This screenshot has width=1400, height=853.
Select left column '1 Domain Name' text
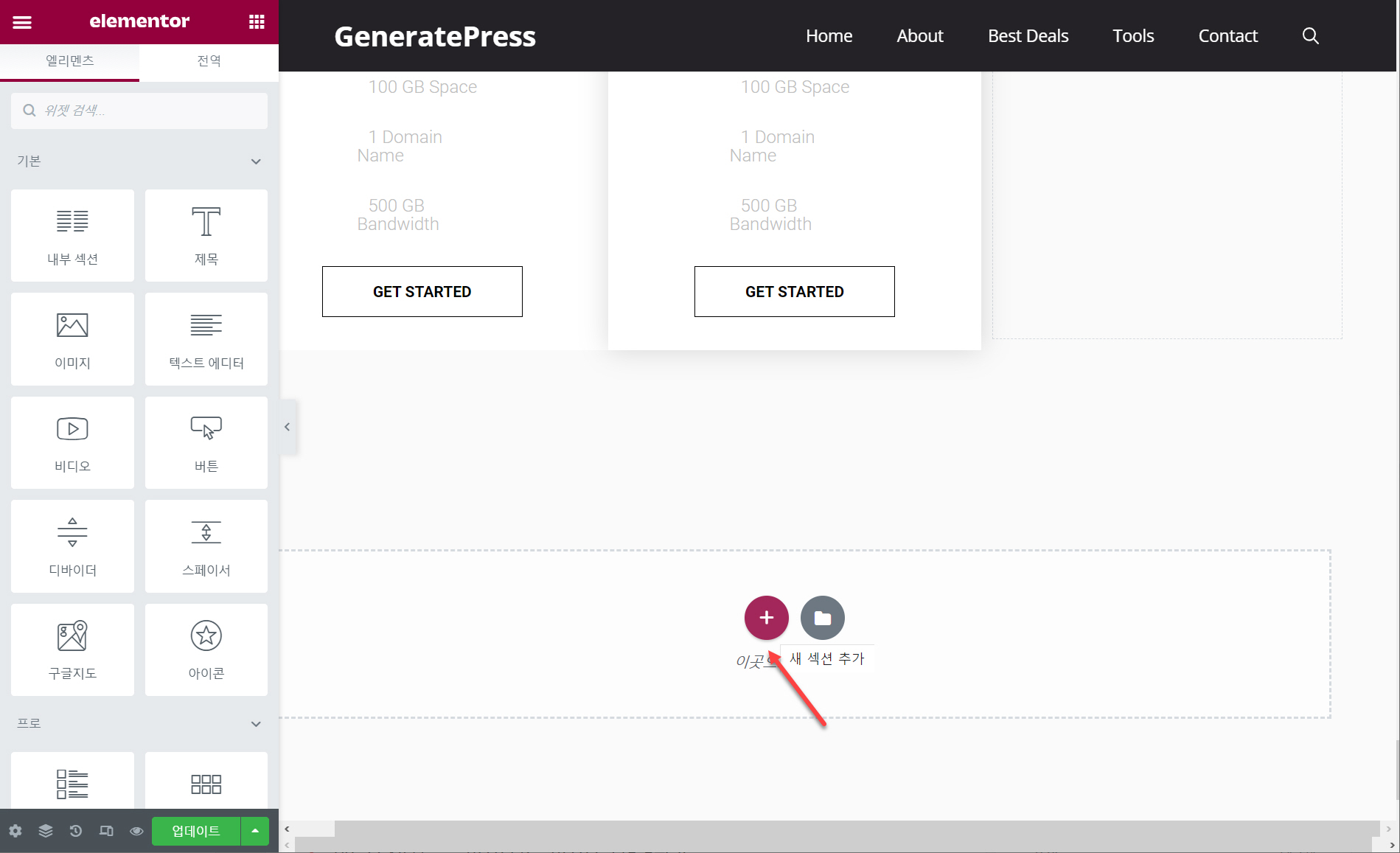[400, 146]
